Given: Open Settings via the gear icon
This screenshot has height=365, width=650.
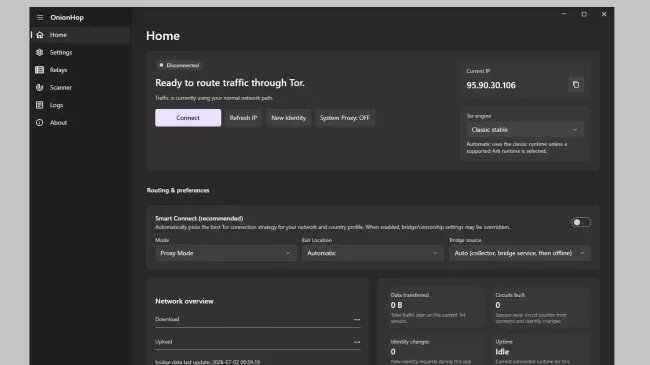Looking at the screenshot, I should (39, 52).
